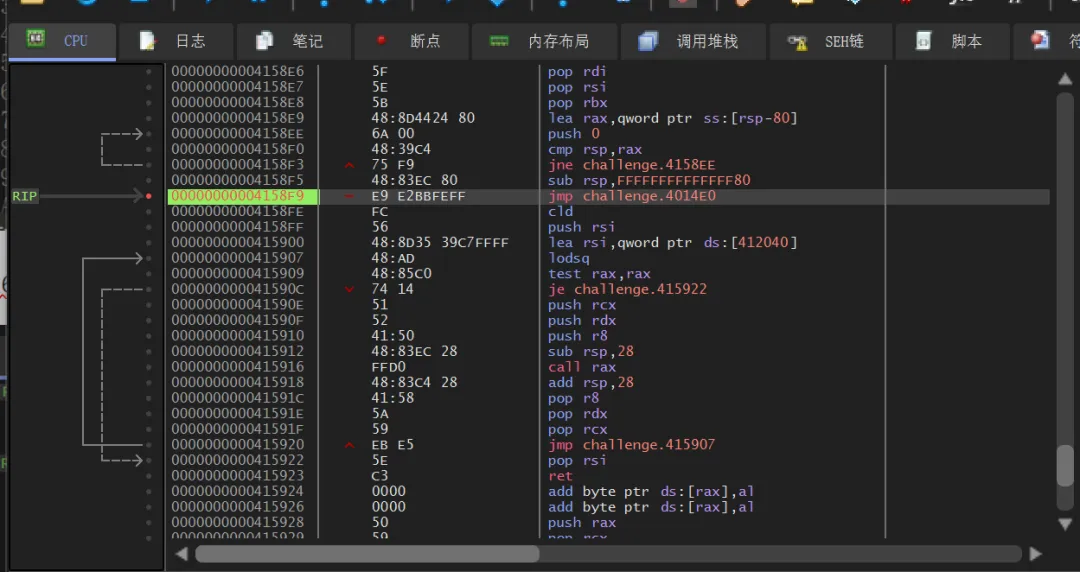Image resolution: width=1080 pixels, height=572 pixels.
Task: Click the call stack cube icon
Action: pos(648,41)
